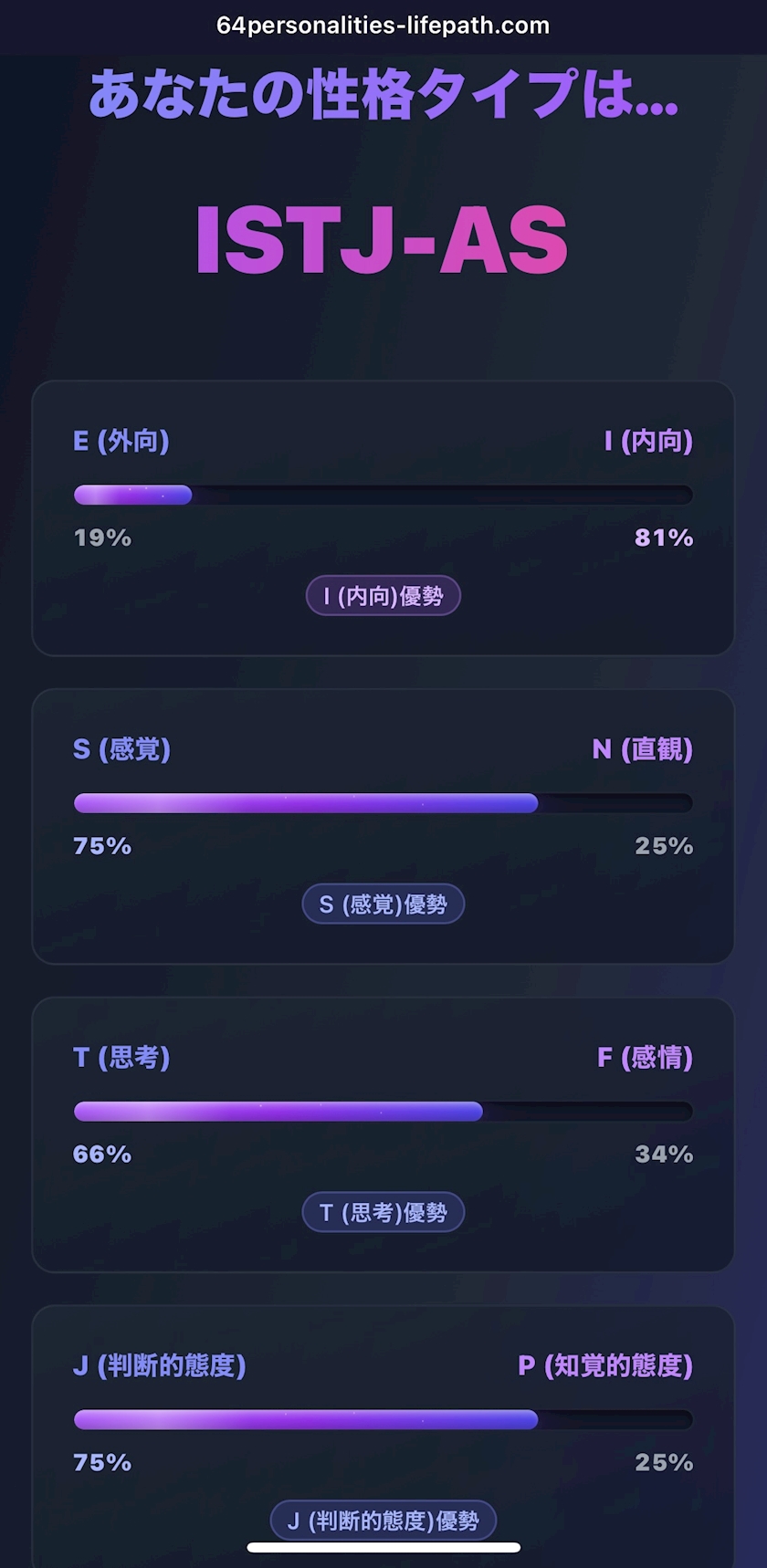
Task: Tap the T (思考)優勢 badge
Action: pos(383,1213)
